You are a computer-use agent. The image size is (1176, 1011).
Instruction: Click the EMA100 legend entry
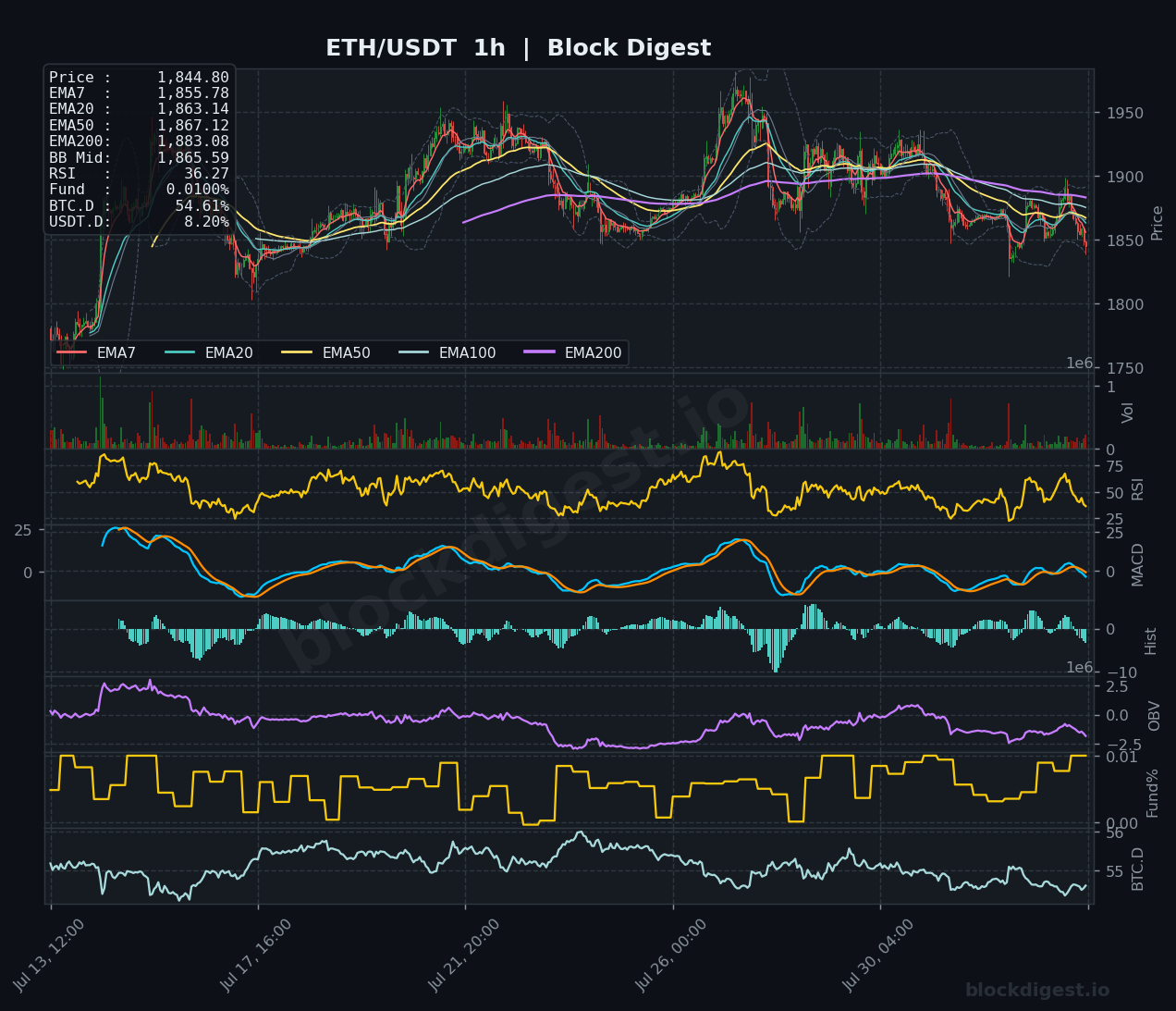[x=447, y=352]
